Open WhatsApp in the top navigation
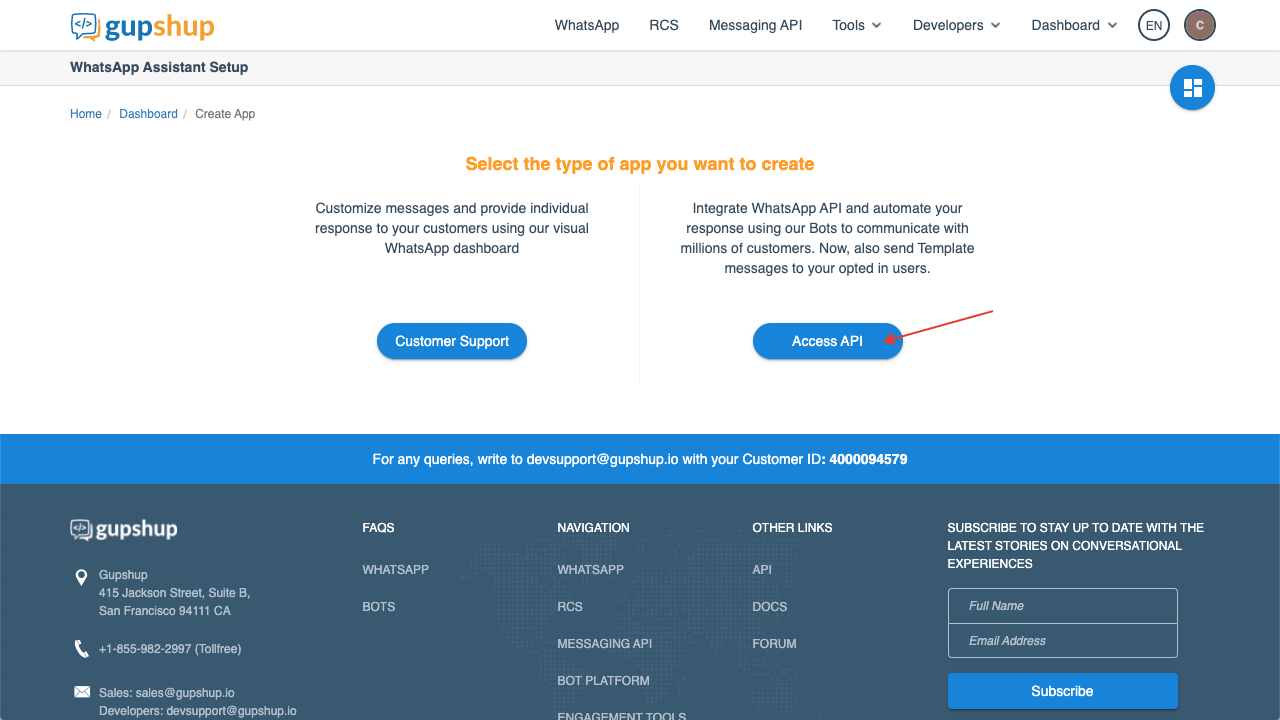Screen dimensions: 1280x720 coord(587,25)
